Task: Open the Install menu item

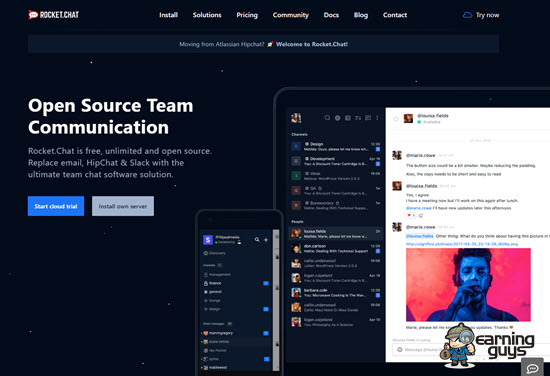Action: tap(168, 15)
